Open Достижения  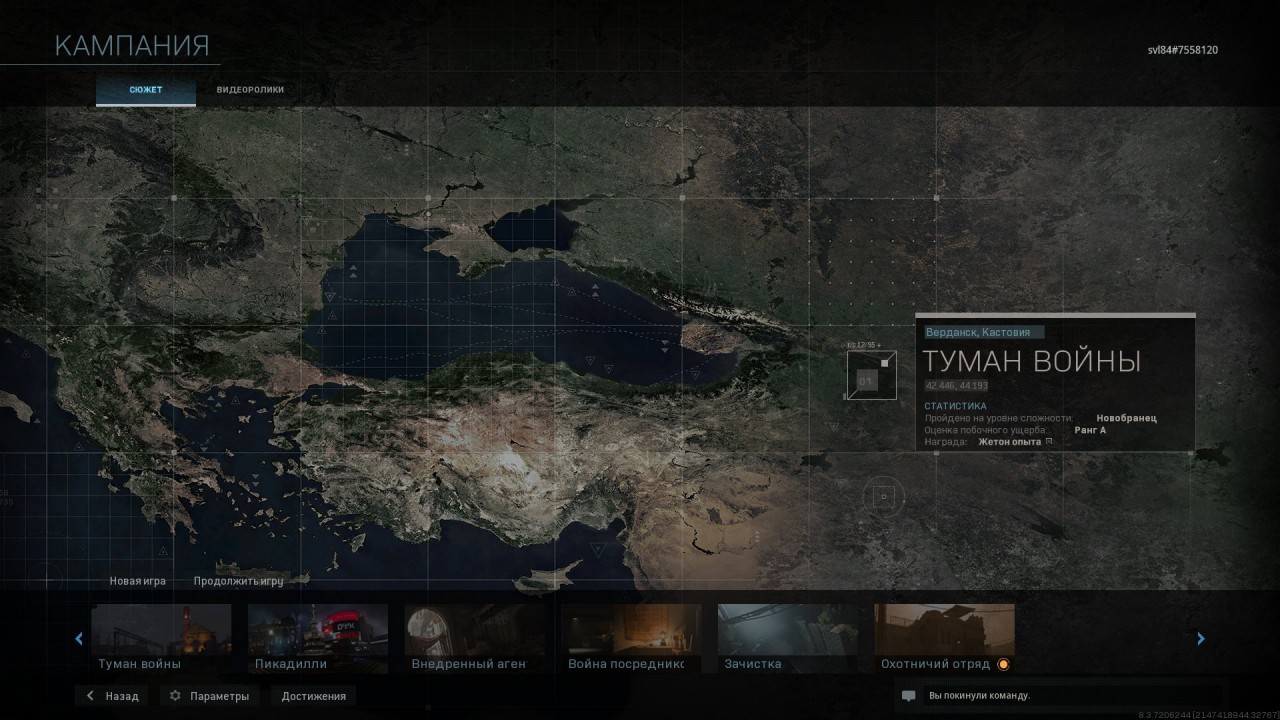[314, 696]
